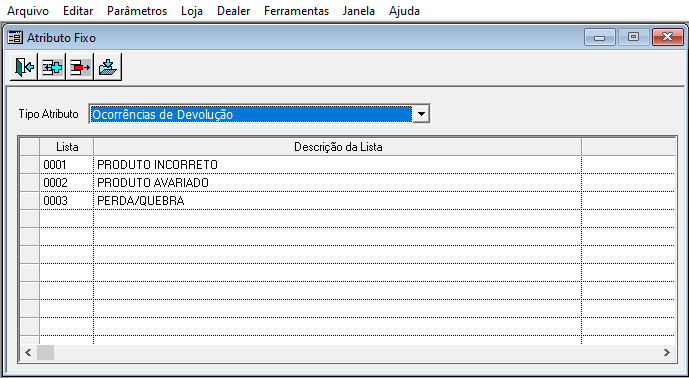Screen dimensions: 689x378
Task: Click the delete row toolbar icon
Action: [x=80, y=67]
